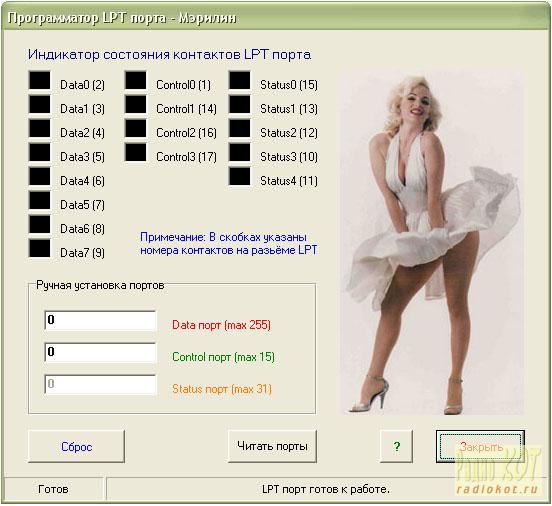Toggle the Data7 (9) indicator square
The width and height of the screenshot is (552, 506).
40,248
